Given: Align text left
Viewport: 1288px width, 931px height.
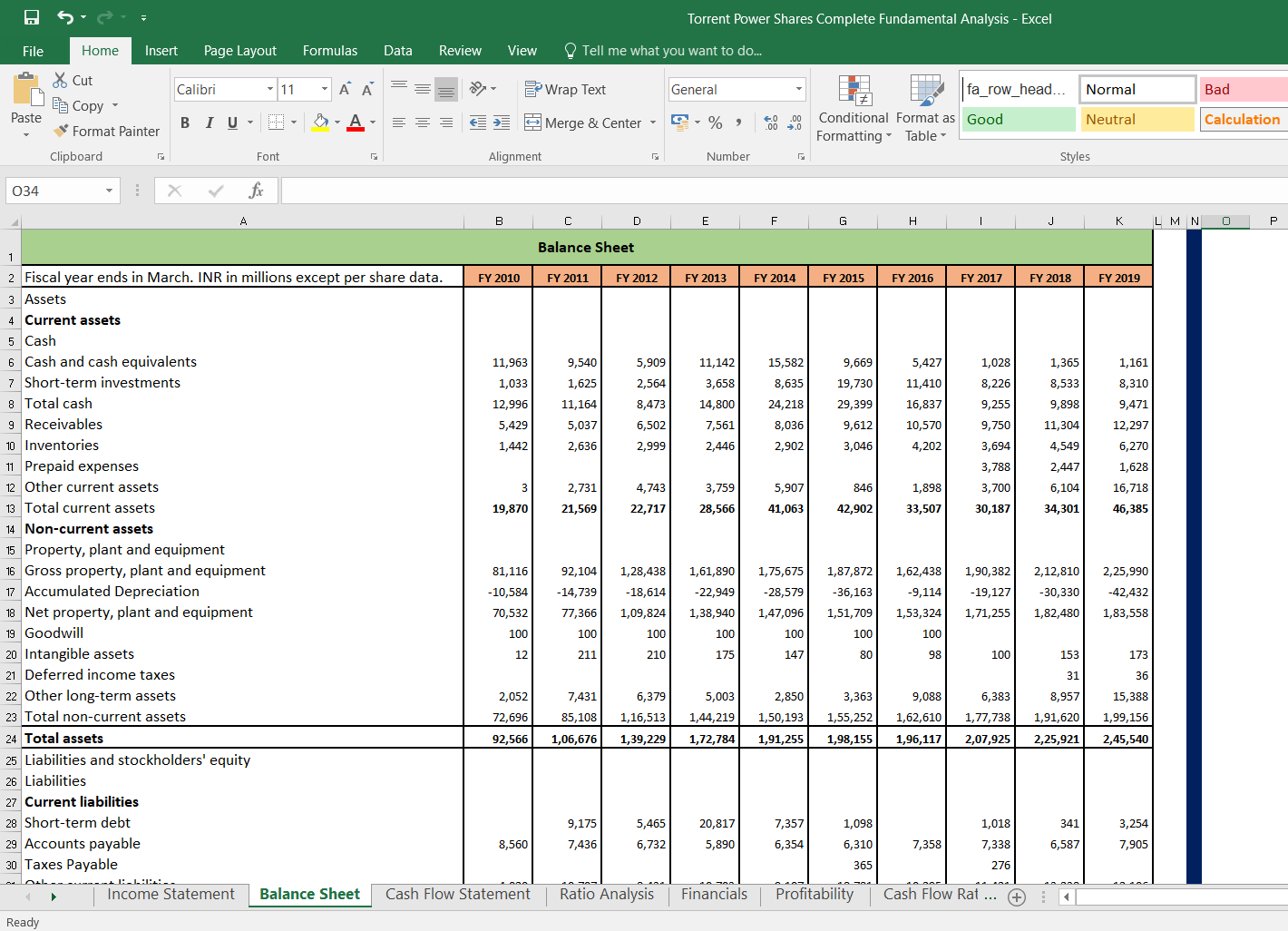Looking at the screenshot, I should click(x=399, y=122).
